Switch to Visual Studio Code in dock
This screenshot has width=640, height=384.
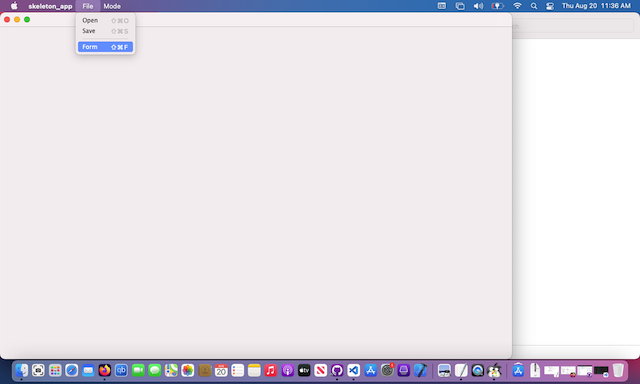354,371
